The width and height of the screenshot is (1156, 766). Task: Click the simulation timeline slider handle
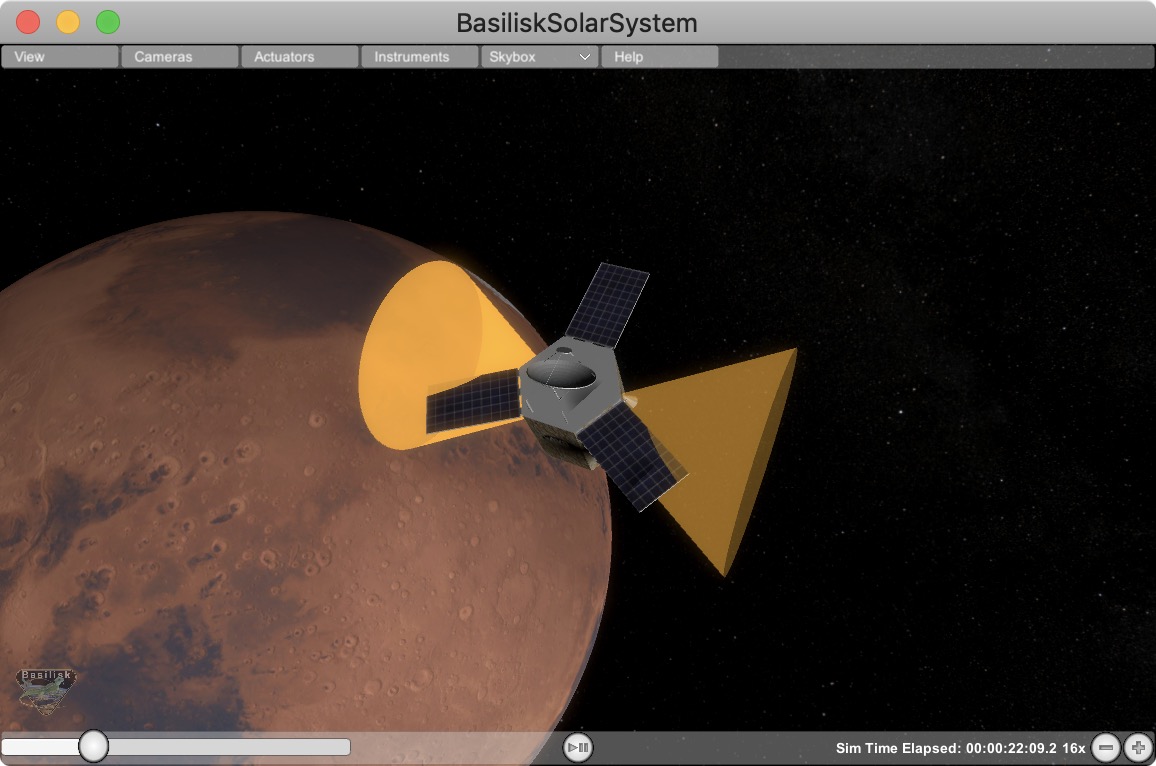93,746
